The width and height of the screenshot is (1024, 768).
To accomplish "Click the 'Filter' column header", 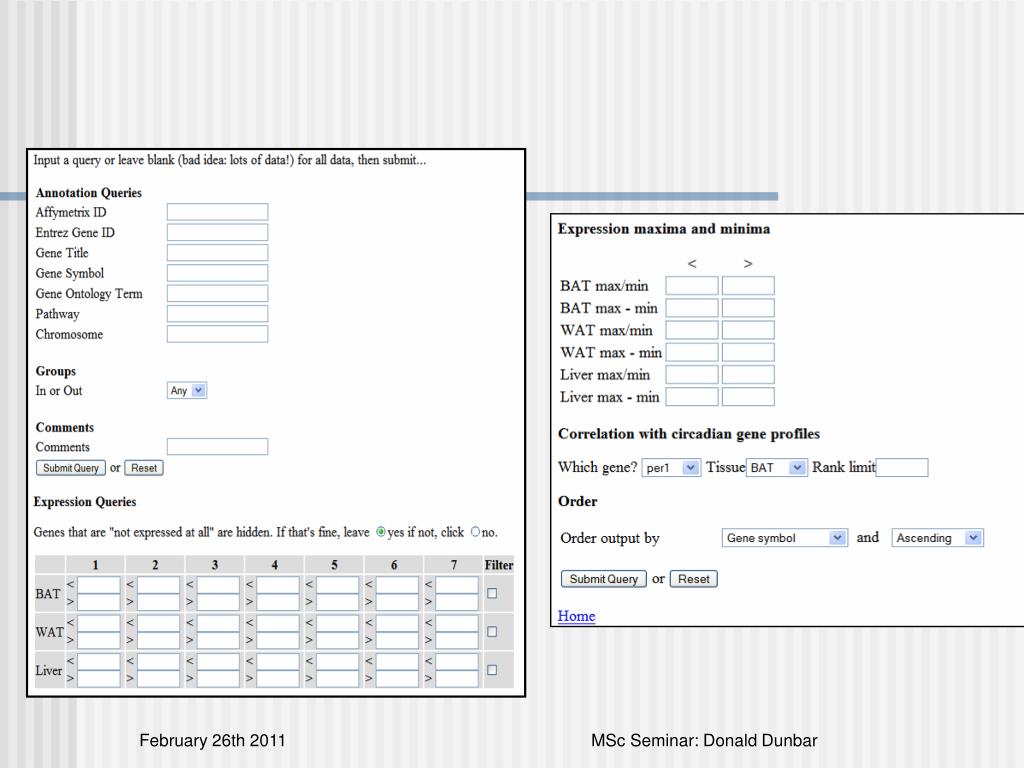I will (499, 565).
